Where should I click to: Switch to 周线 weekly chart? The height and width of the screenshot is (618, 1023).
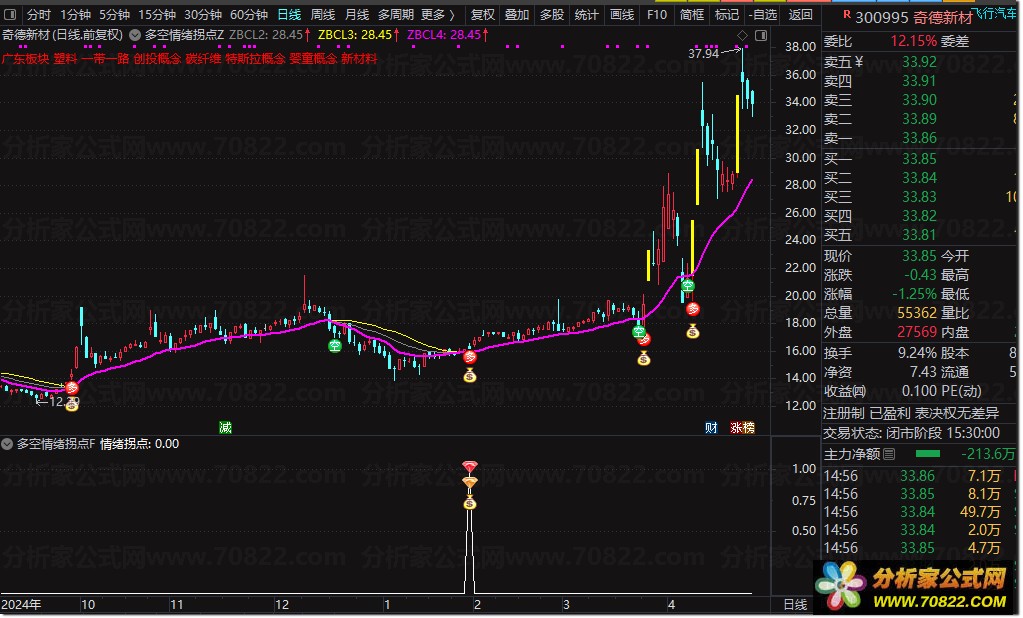click(x=323, y=14)
